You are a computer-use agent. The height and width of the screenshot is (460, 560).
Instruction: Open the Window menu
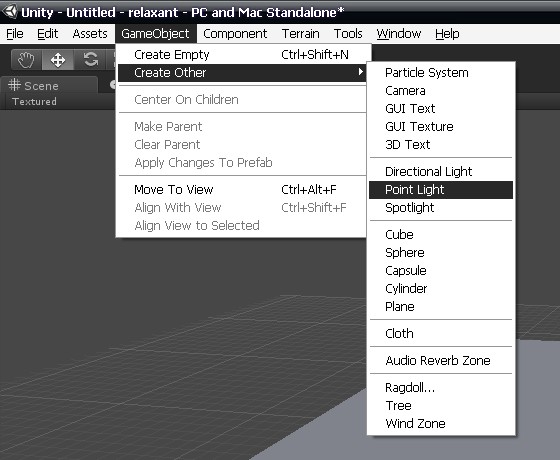point(399,34)
